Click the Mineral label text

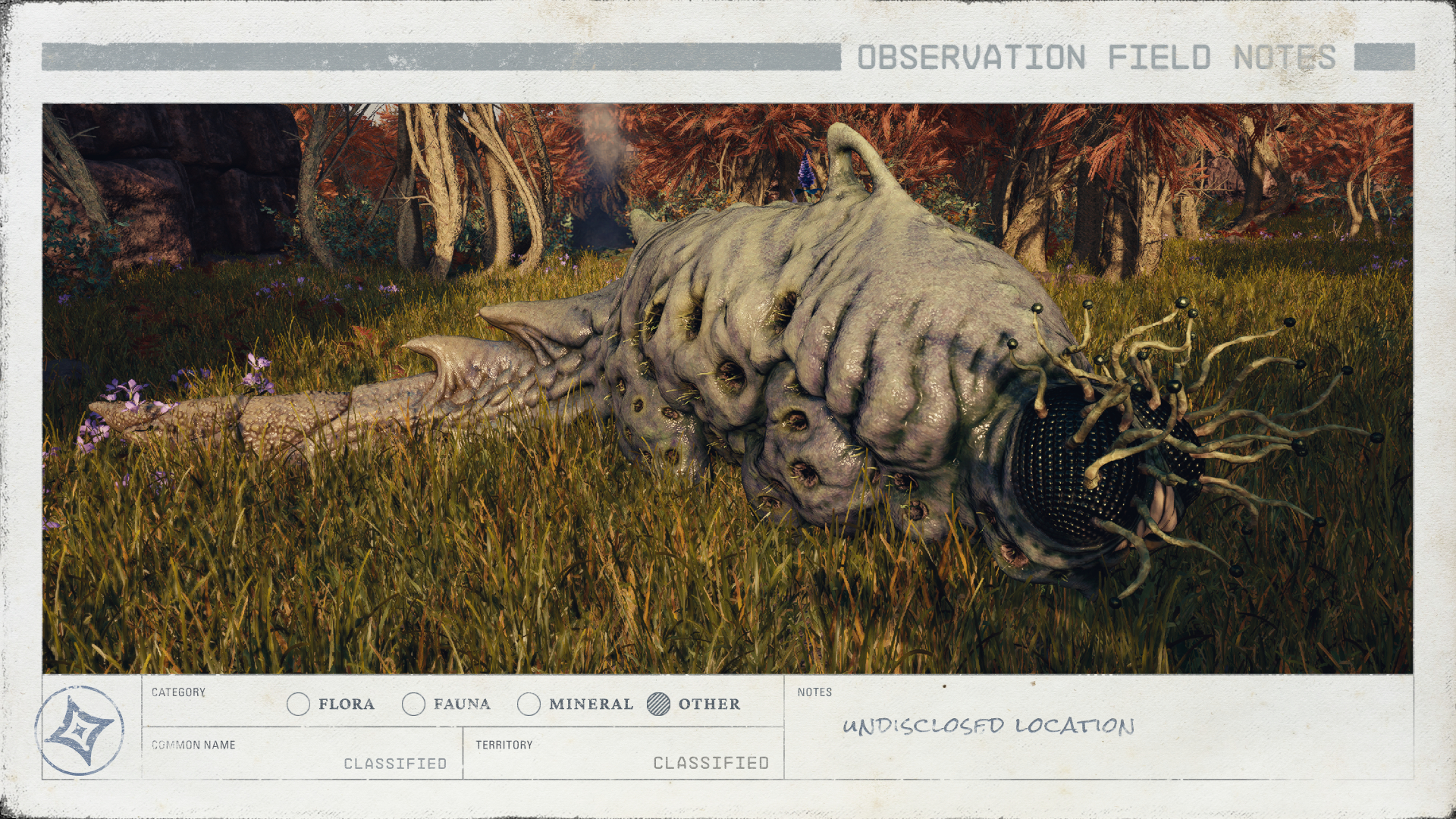coord(591,704)
